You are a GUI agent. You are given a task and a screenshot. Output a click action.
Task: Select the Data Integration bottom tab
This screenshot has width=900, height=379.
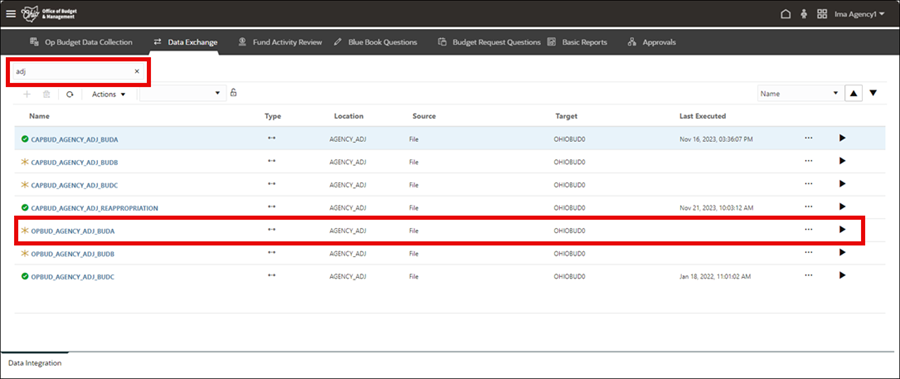35,363
